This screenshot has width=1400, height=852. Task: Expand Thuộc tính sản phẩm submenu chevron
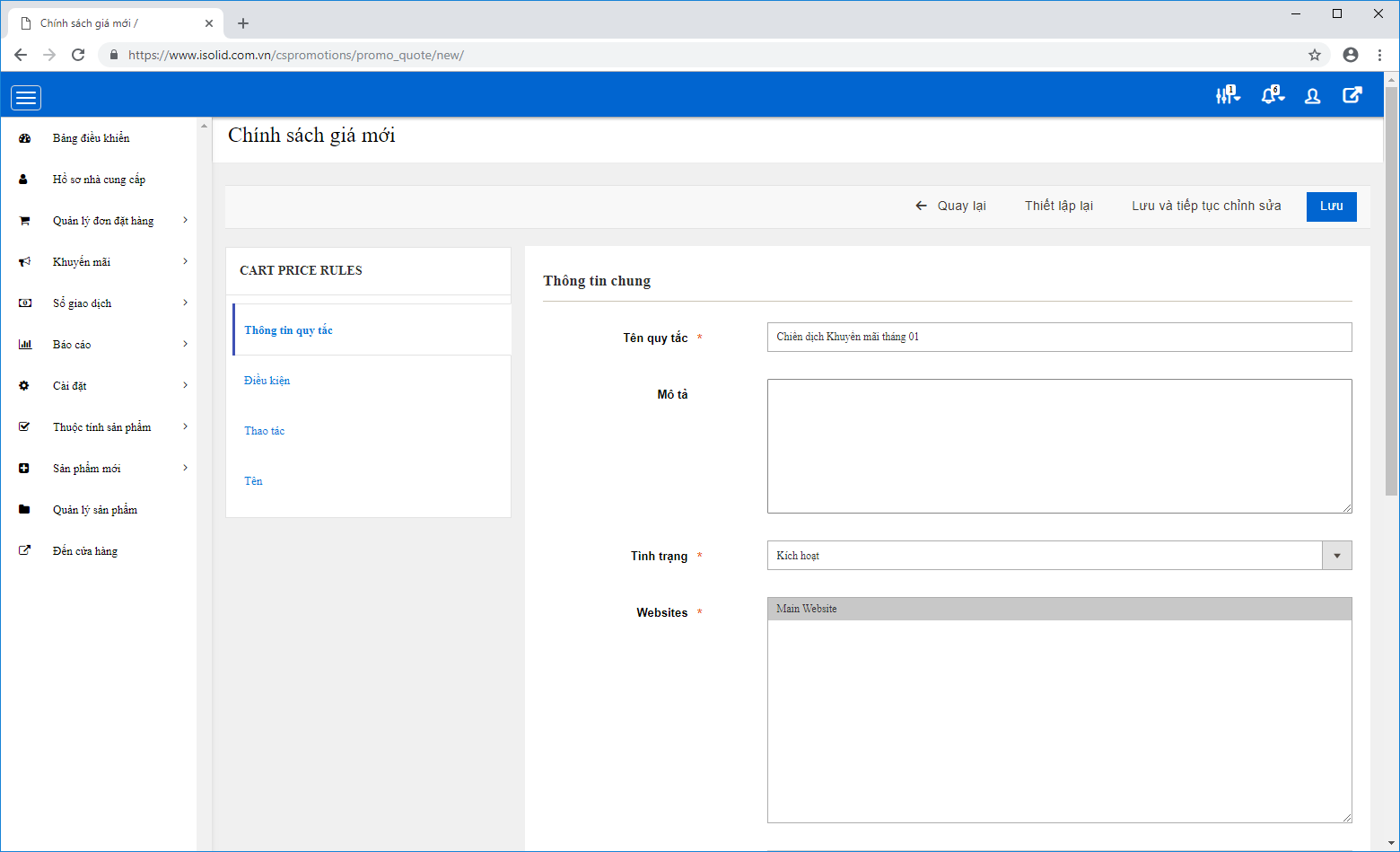185,426
